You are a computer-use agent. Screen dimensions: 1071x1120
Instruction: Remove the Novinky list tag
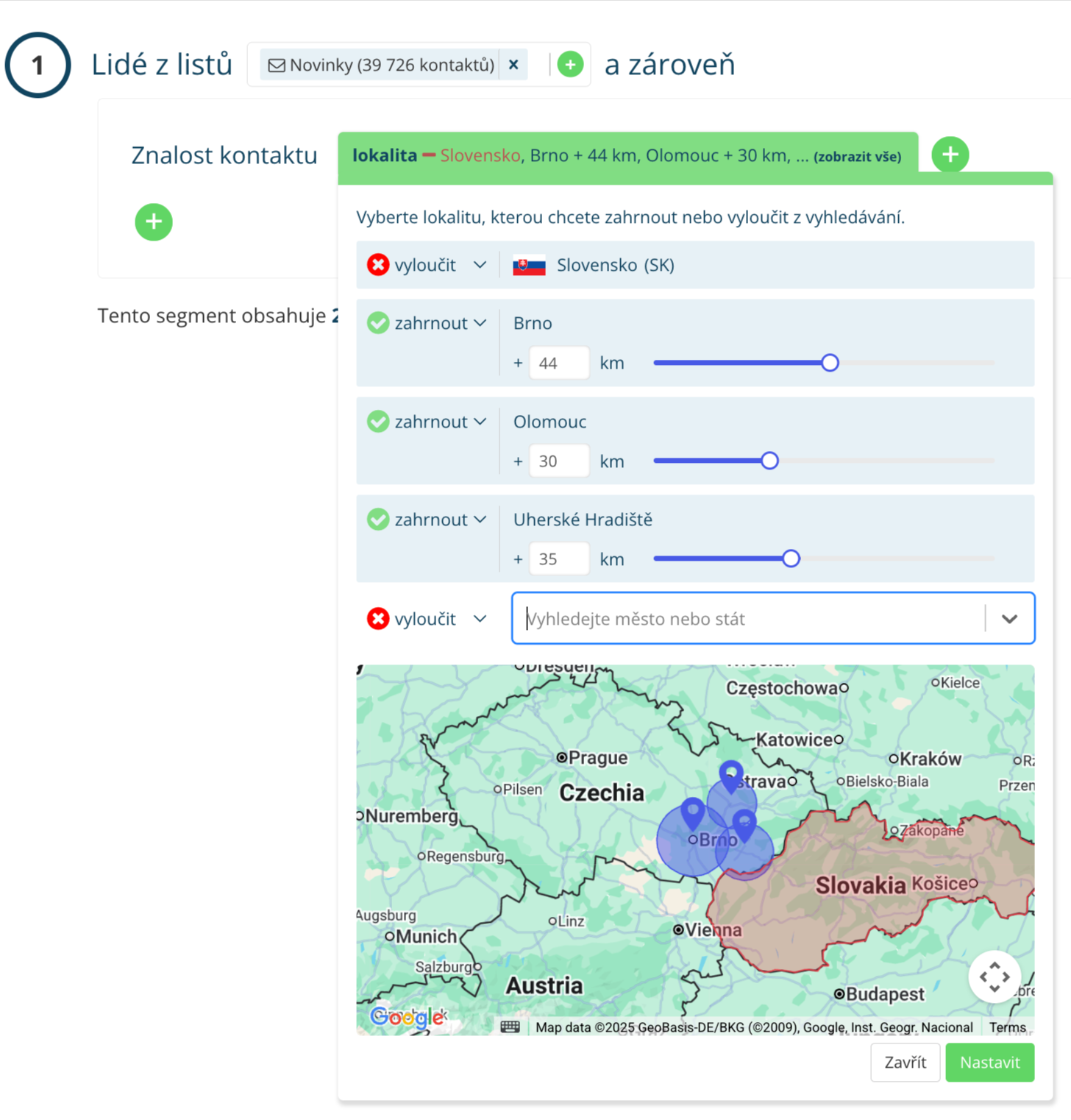click(513, 65)
